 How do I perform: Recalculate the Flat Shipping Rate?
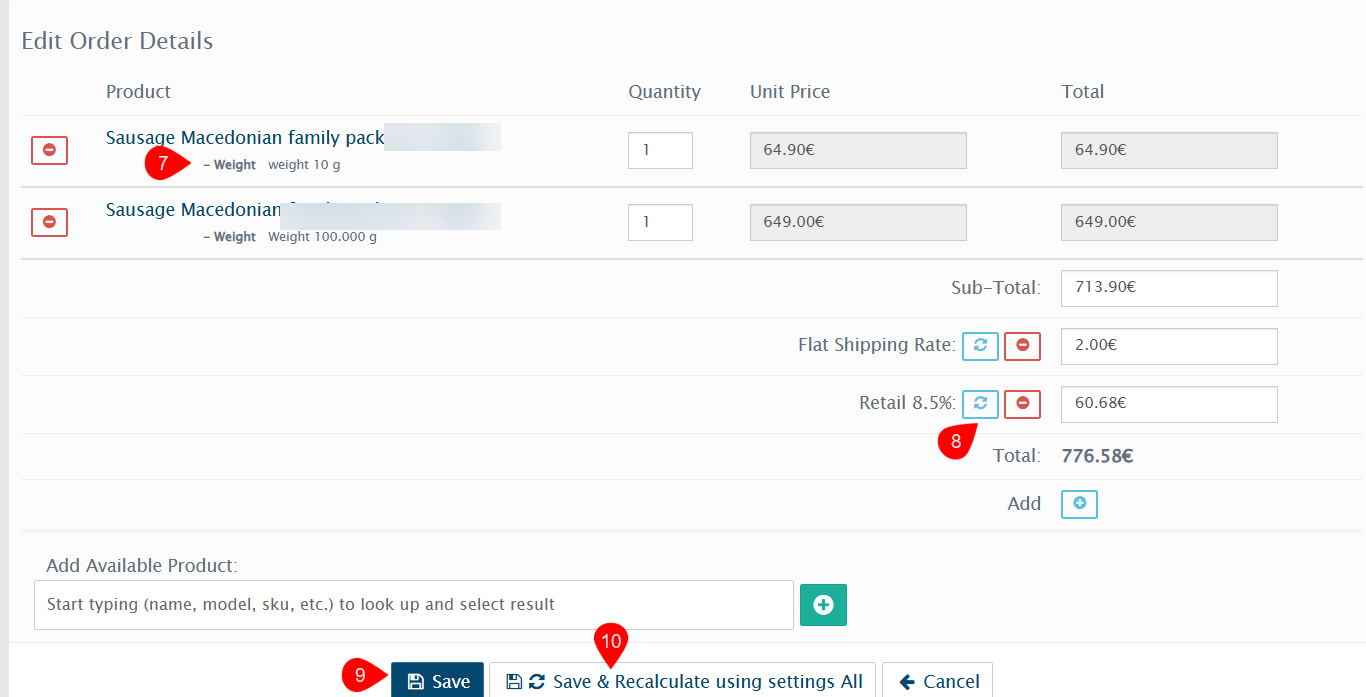[x=980, y=346]
